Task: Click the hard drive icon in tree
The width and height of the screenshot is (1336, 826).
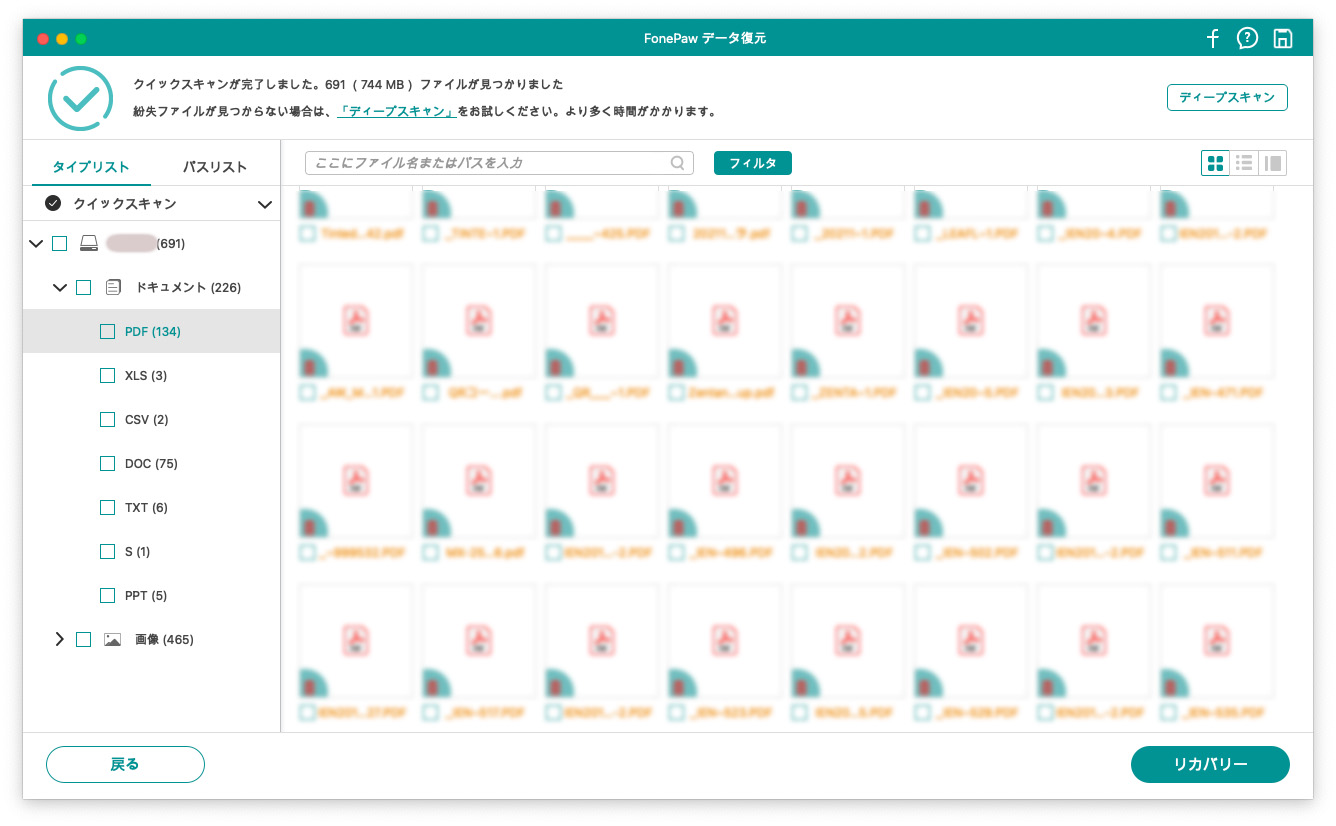Action: coord(89,243)
